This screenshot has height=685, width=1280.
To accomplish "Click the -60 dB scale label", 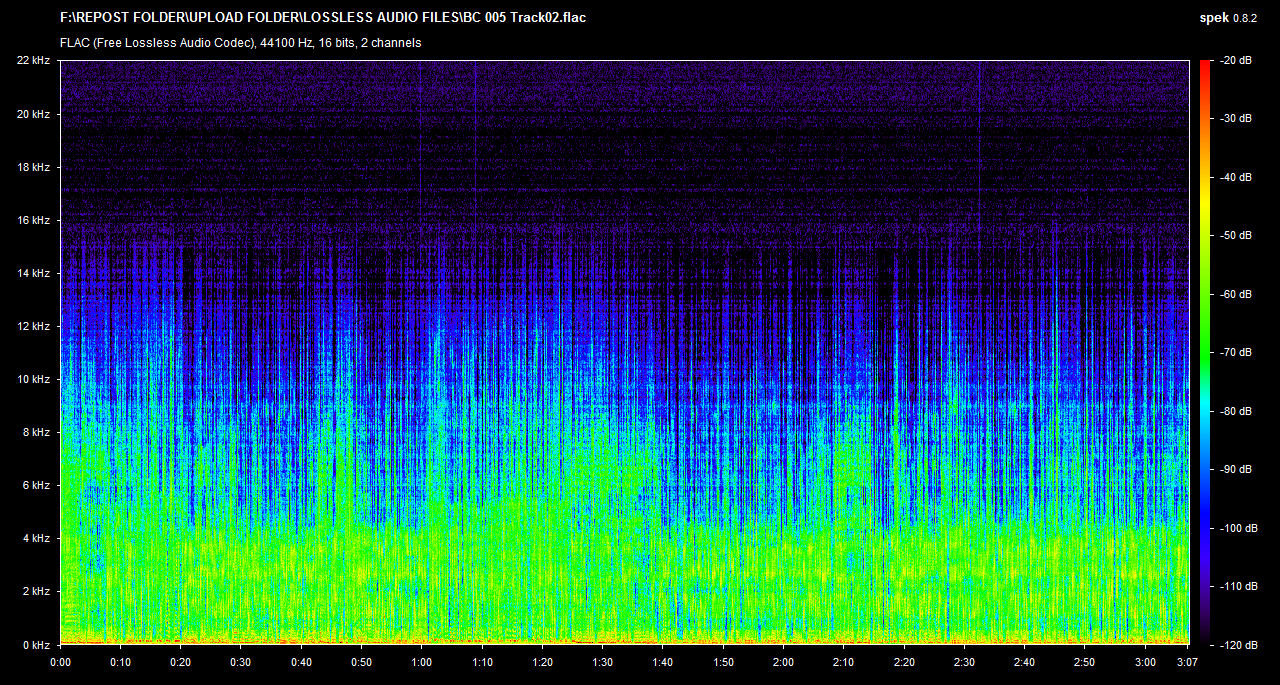I will pos(1235,294).
